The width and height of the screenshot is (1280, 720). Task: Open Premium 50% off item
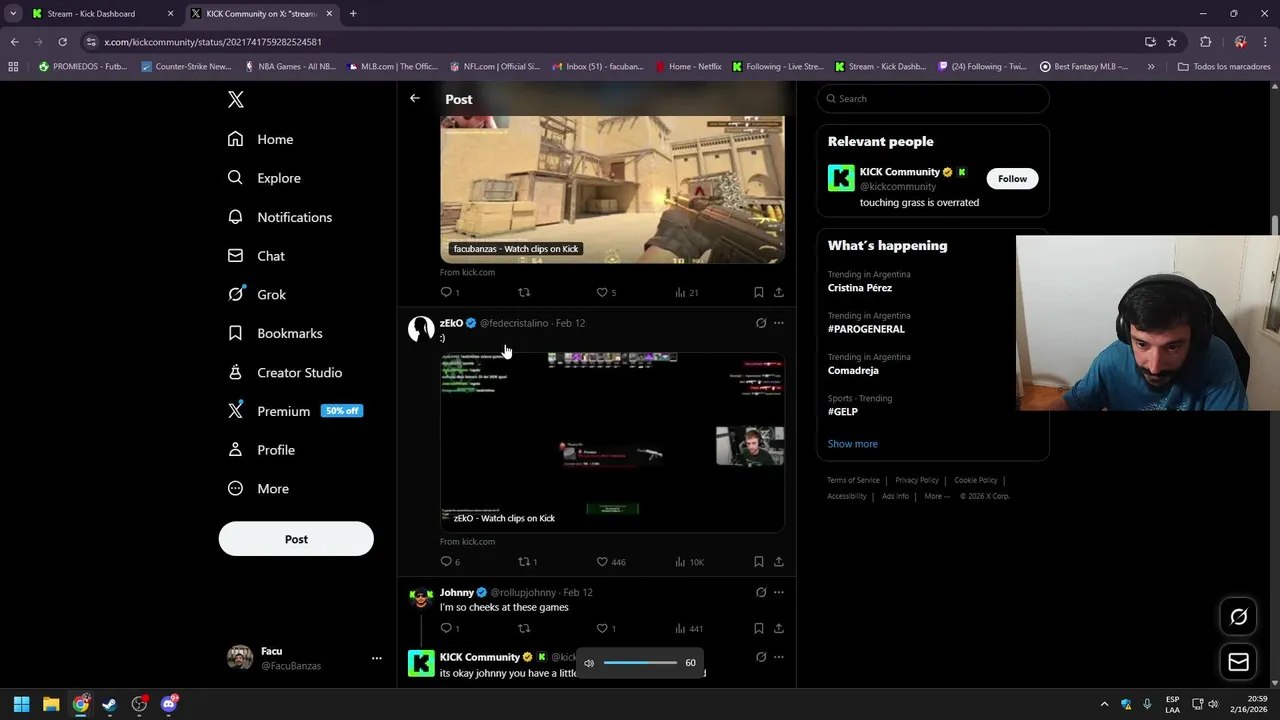[x=295, y=411]
